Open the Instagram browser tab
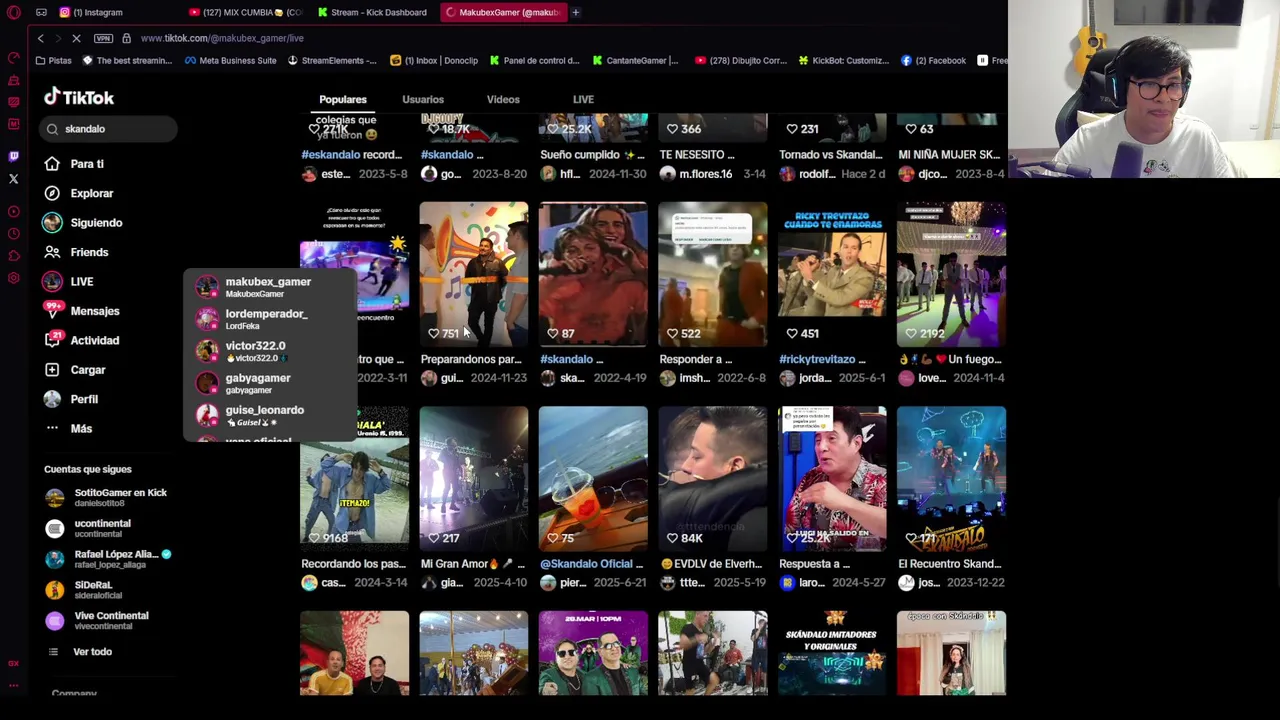Screen dimensions: 1280x720 click(x=92, y=12)
